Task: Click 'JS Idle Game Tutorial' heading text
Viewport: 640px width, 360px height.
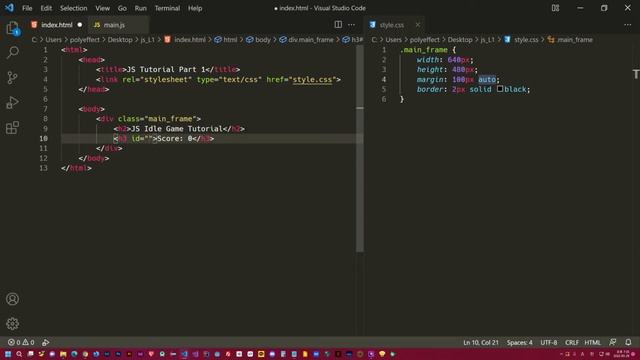Action: (x=176, y=129)
